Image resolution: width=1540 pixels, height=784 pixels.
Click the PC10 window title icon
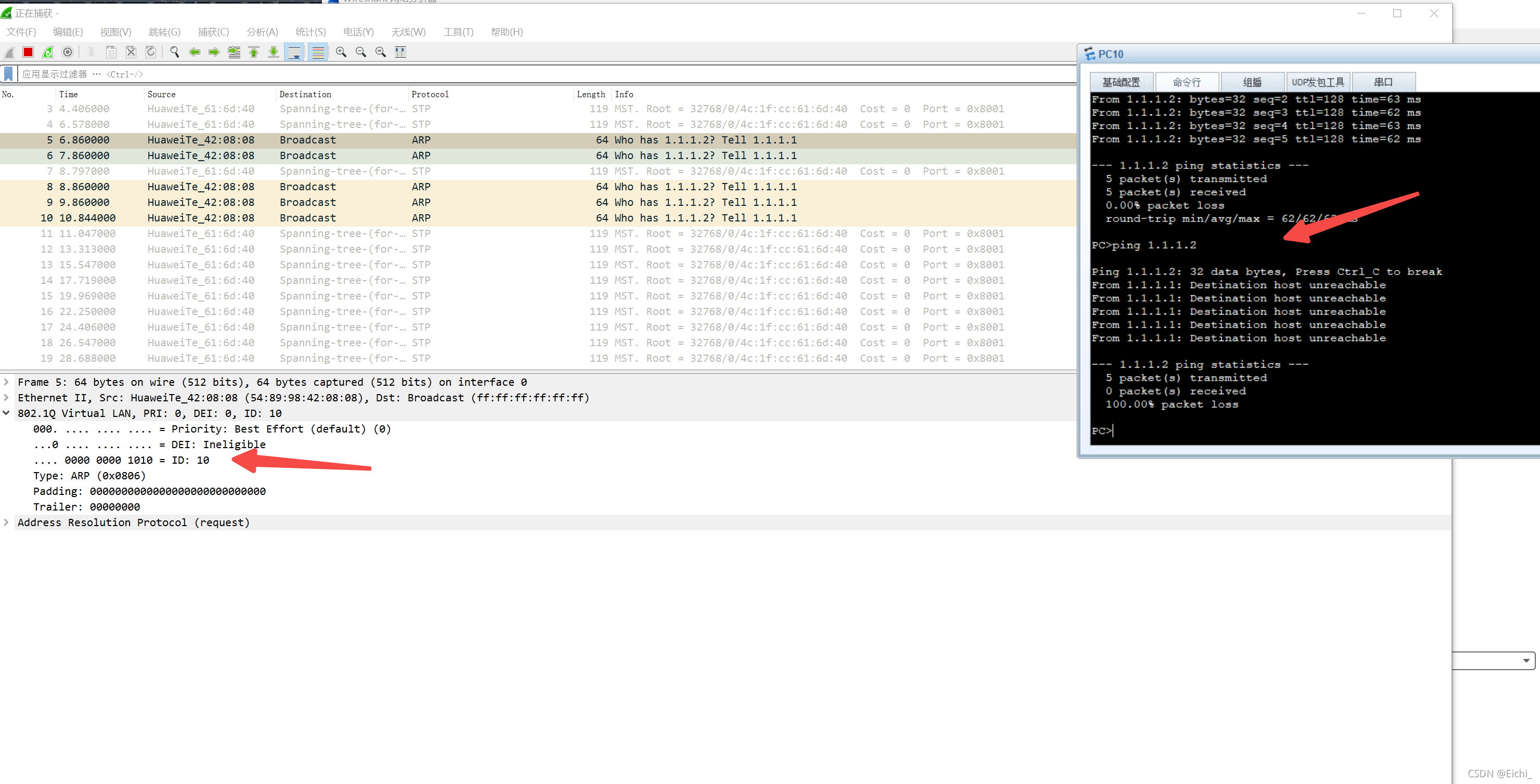tap(1090, 54)
